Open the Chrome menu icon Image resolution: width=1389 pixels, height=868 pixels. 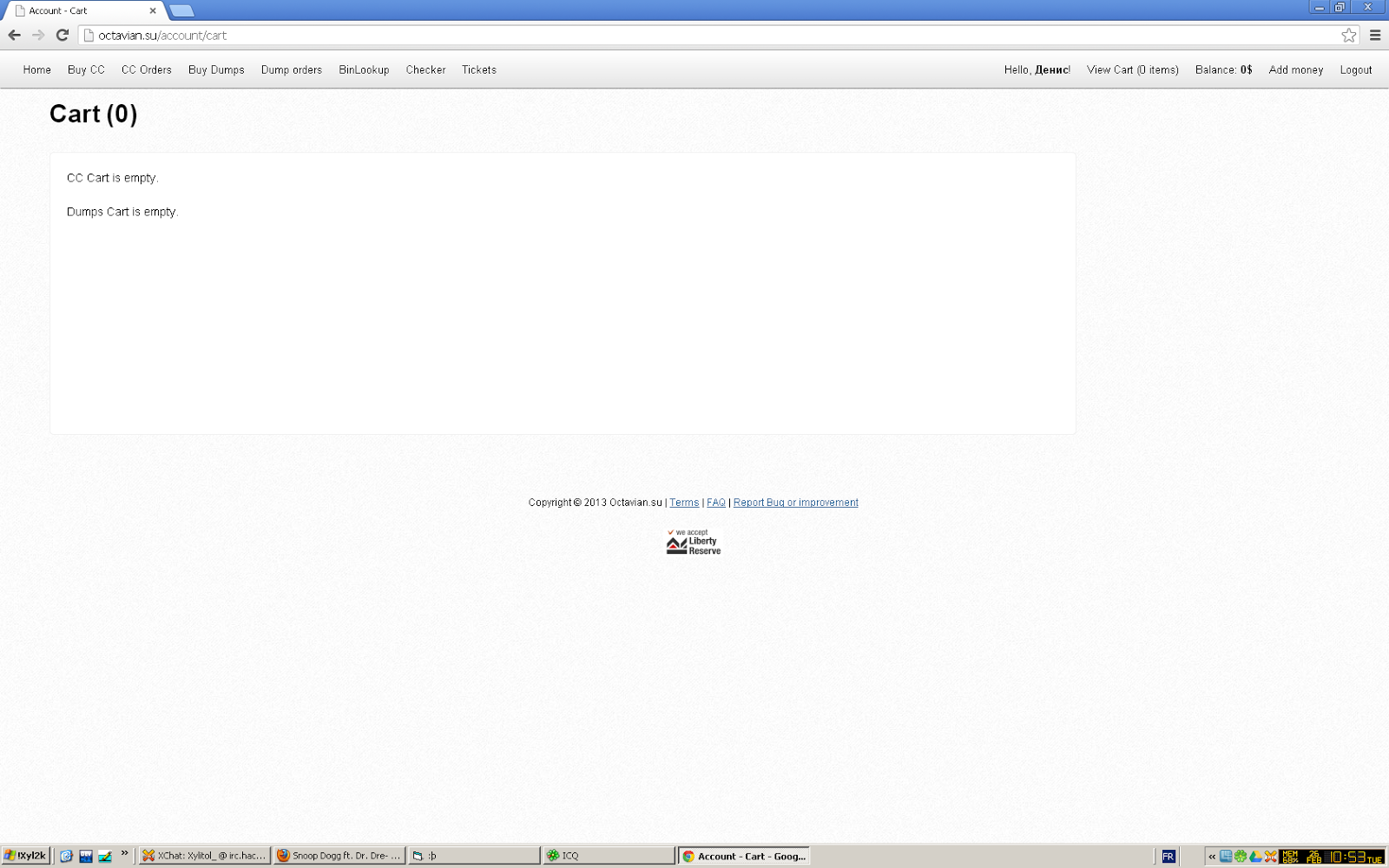pos(1375,35)
